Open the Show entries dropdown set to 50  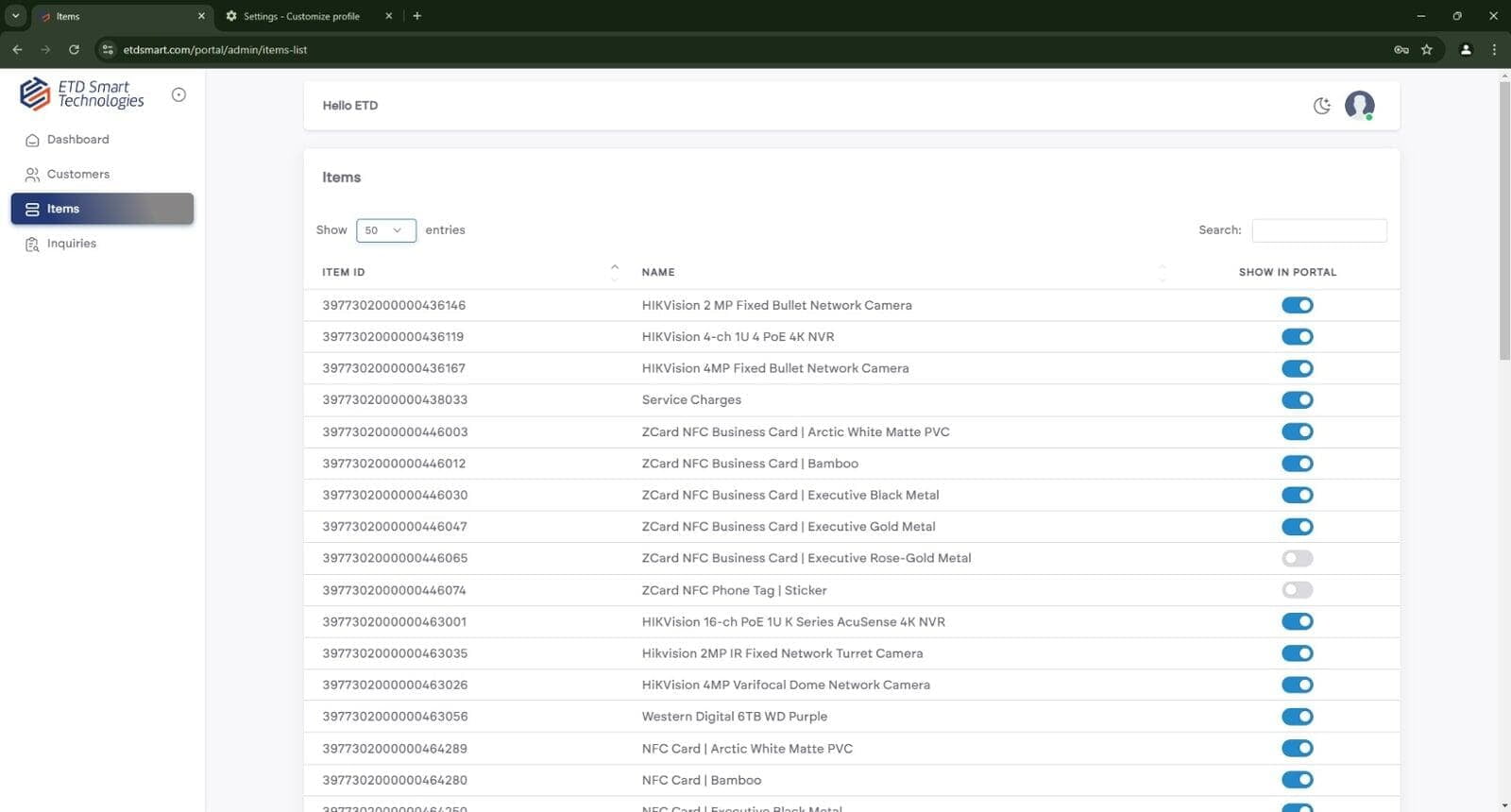(386, 230)
